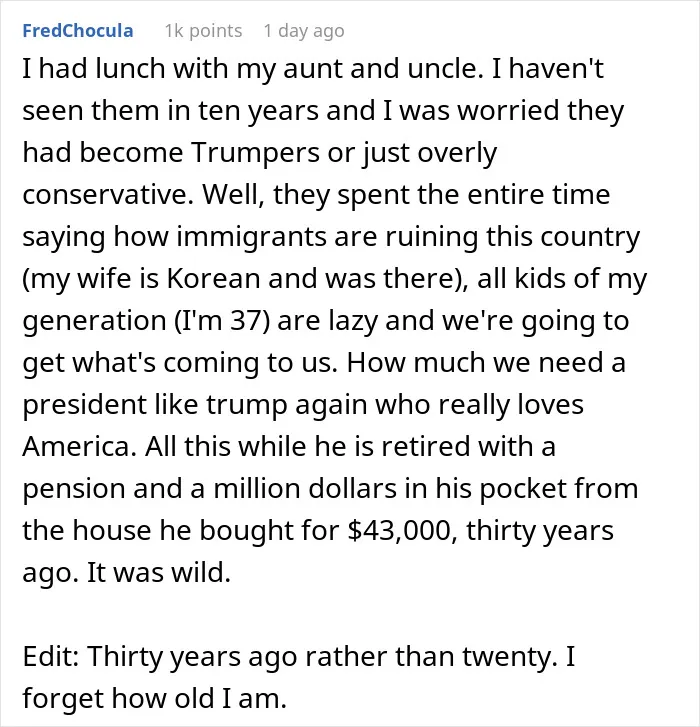Click the word conservative in comment

point(108,194)
